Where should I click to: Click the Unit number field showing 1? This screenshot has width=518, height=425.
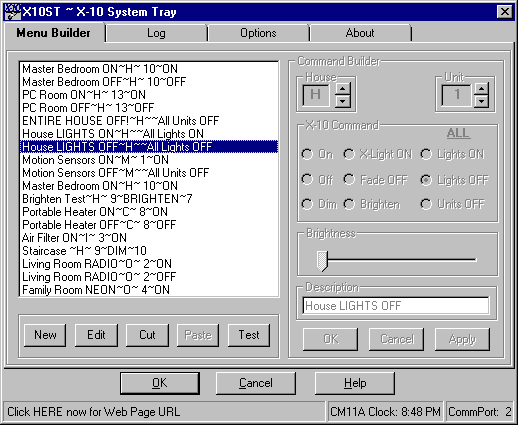[x=457, y=95]
